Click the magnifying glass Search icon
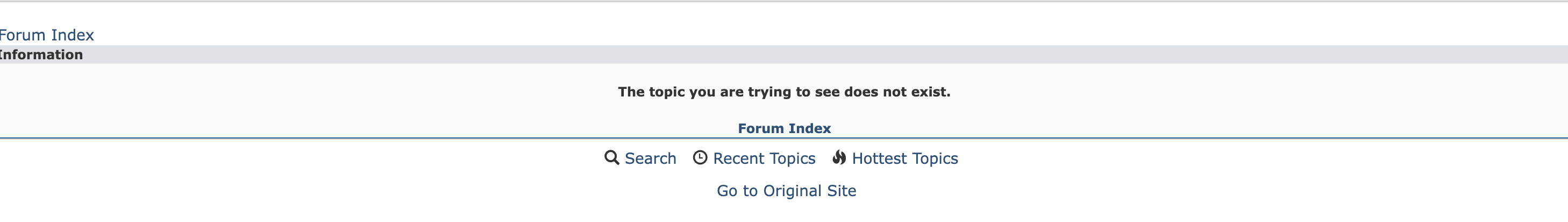The width and height of the screenshot is (1568, 222). point(611,157)
